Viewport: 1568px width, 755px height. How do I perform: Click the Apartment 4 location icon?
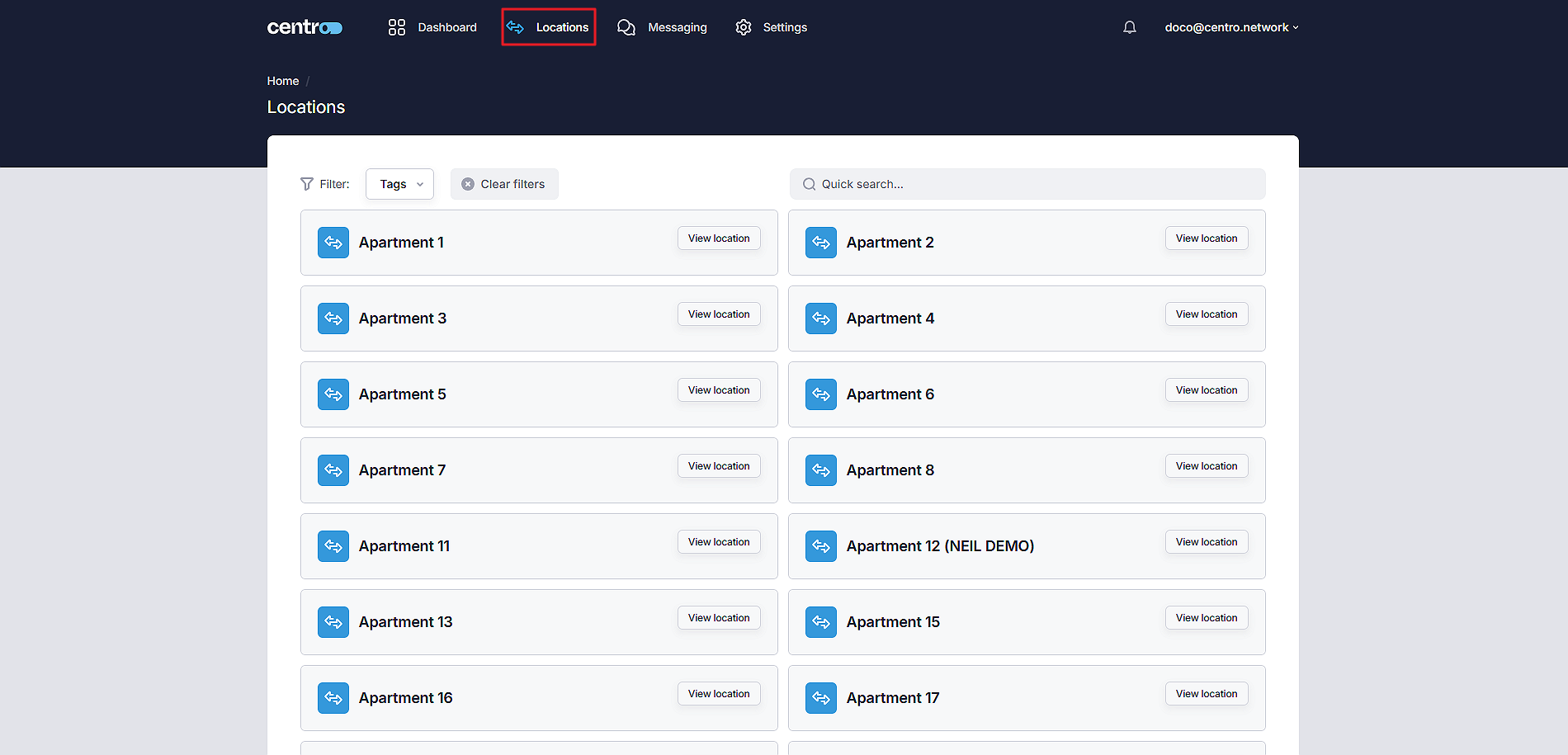pos(821,319)
